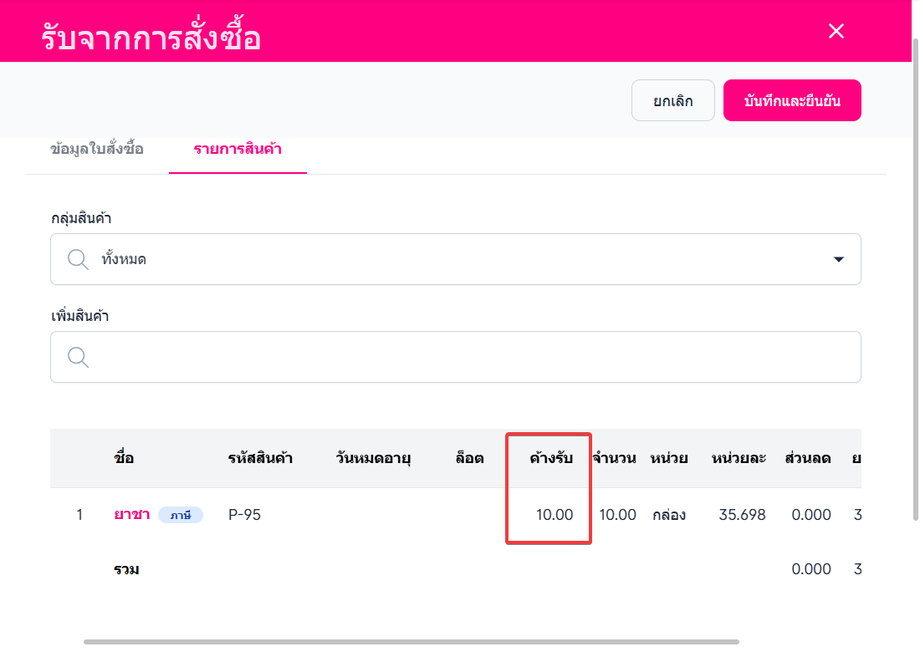Click the search icon in เพิ่มสินค้า field
The image size is (920, 662).
coord(78,357)
